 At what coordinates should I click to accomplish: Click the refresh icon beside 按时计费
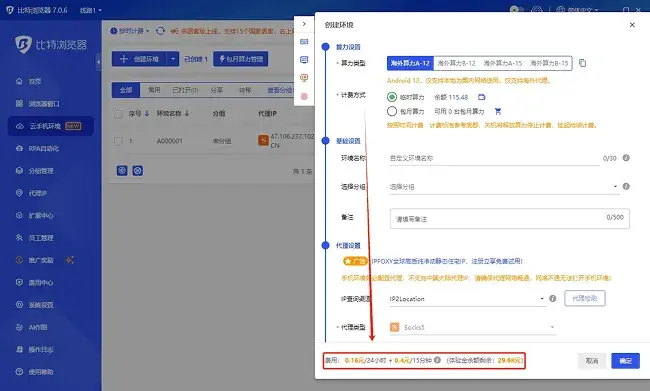160,31
